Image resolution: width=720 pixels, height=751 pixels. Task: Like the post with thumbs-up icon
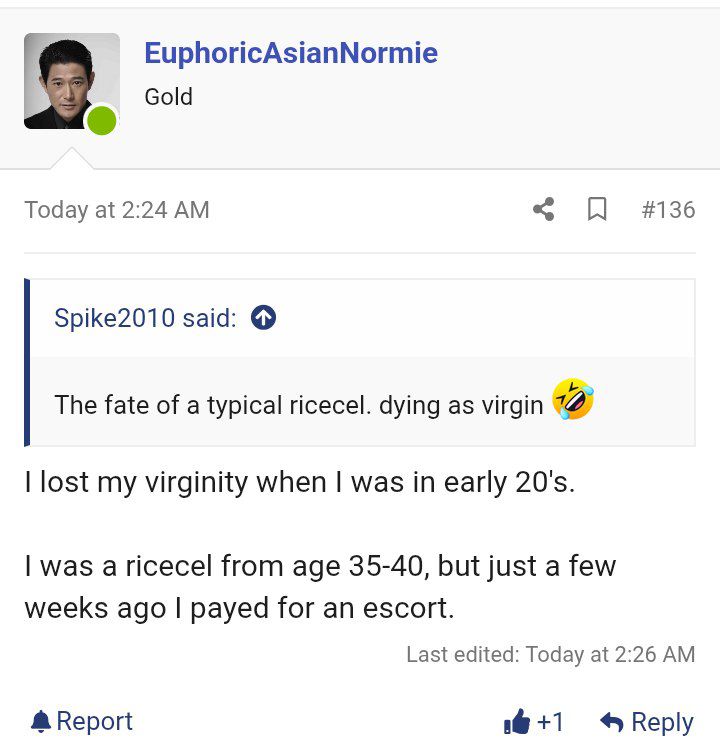tap(517, 721)
